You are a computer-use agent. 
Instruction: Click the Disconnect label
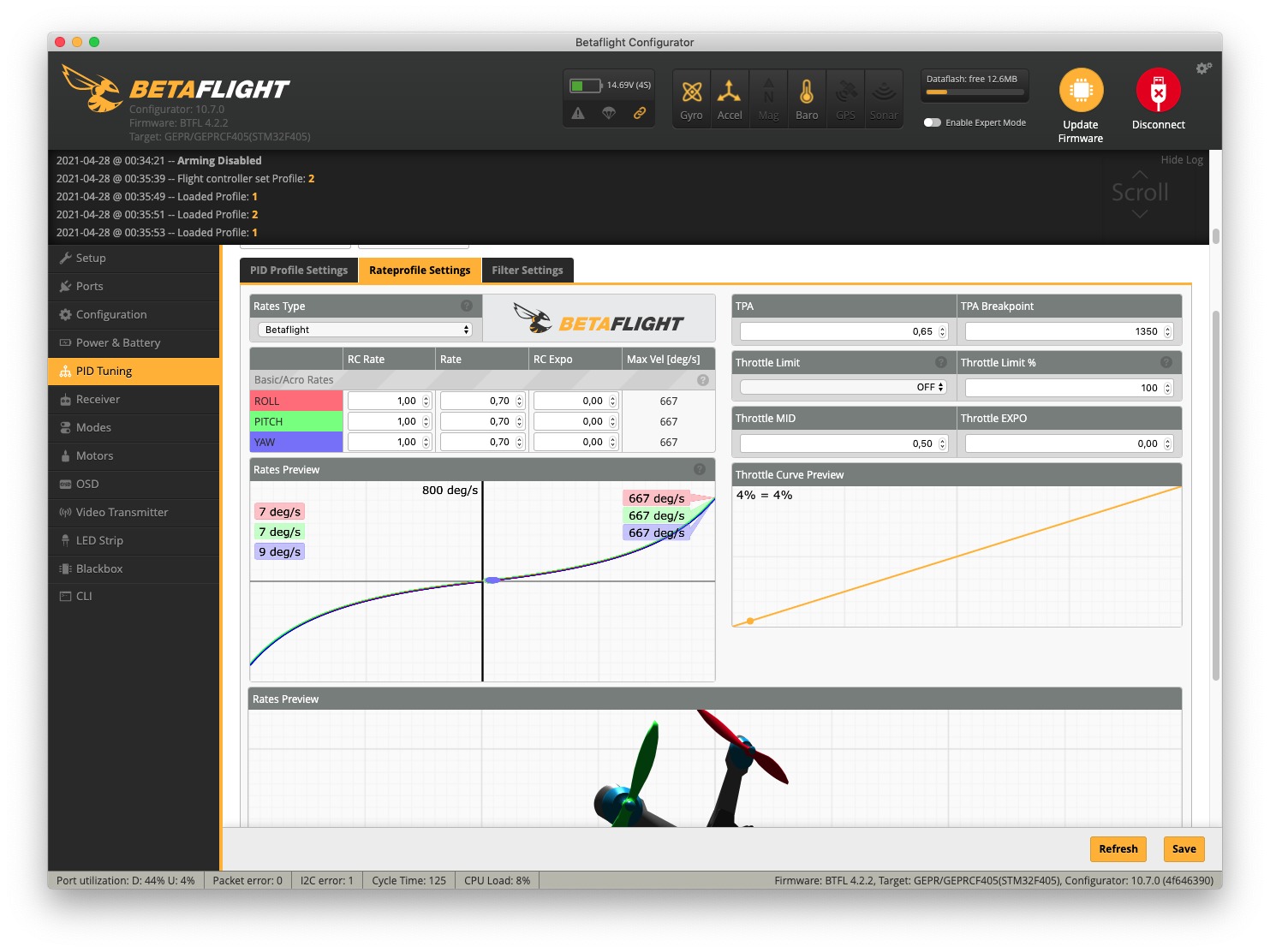point(1158,124)
